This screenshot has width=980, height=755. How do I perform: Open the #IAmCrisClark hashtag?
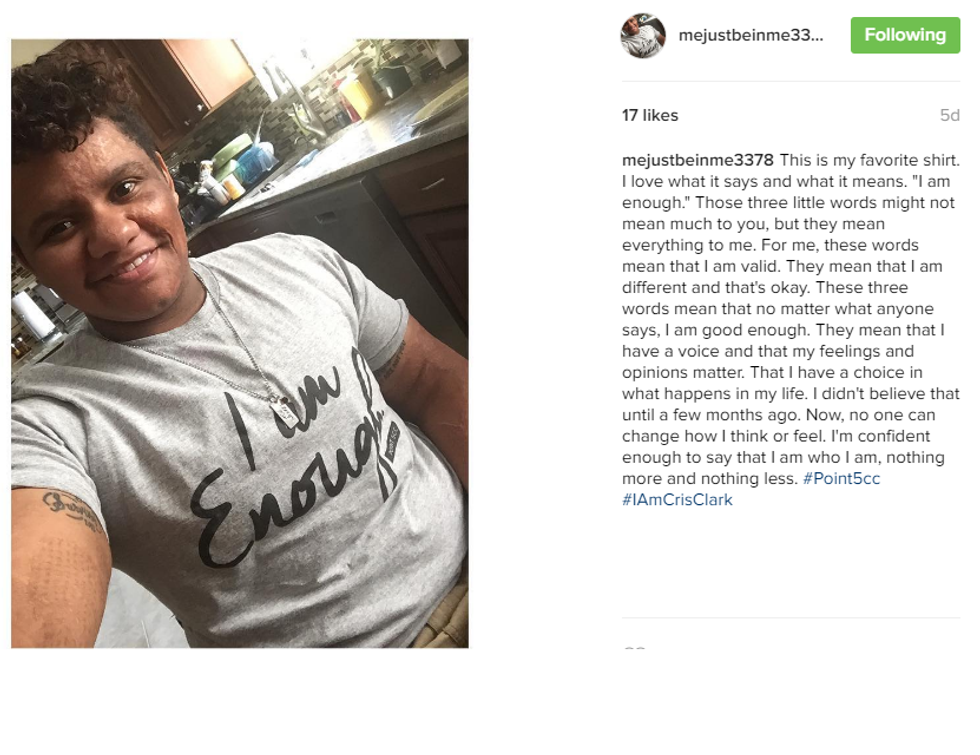click(x=677, y=500)
